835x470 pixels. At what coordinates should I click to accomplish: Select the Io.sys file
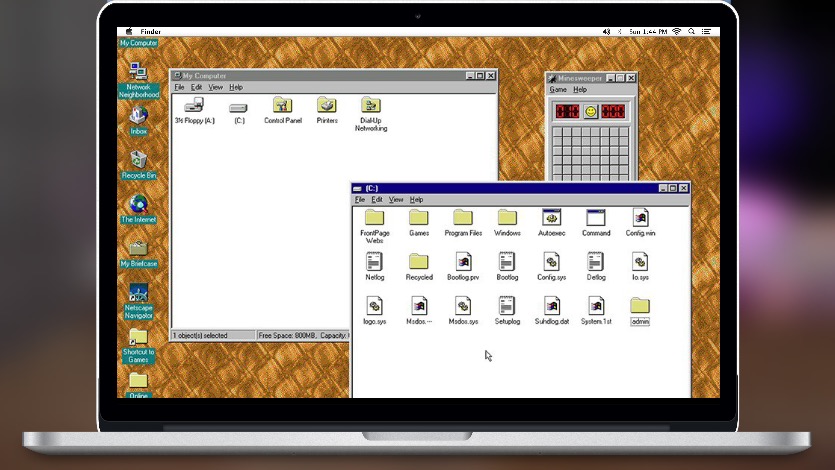(640, 267)
